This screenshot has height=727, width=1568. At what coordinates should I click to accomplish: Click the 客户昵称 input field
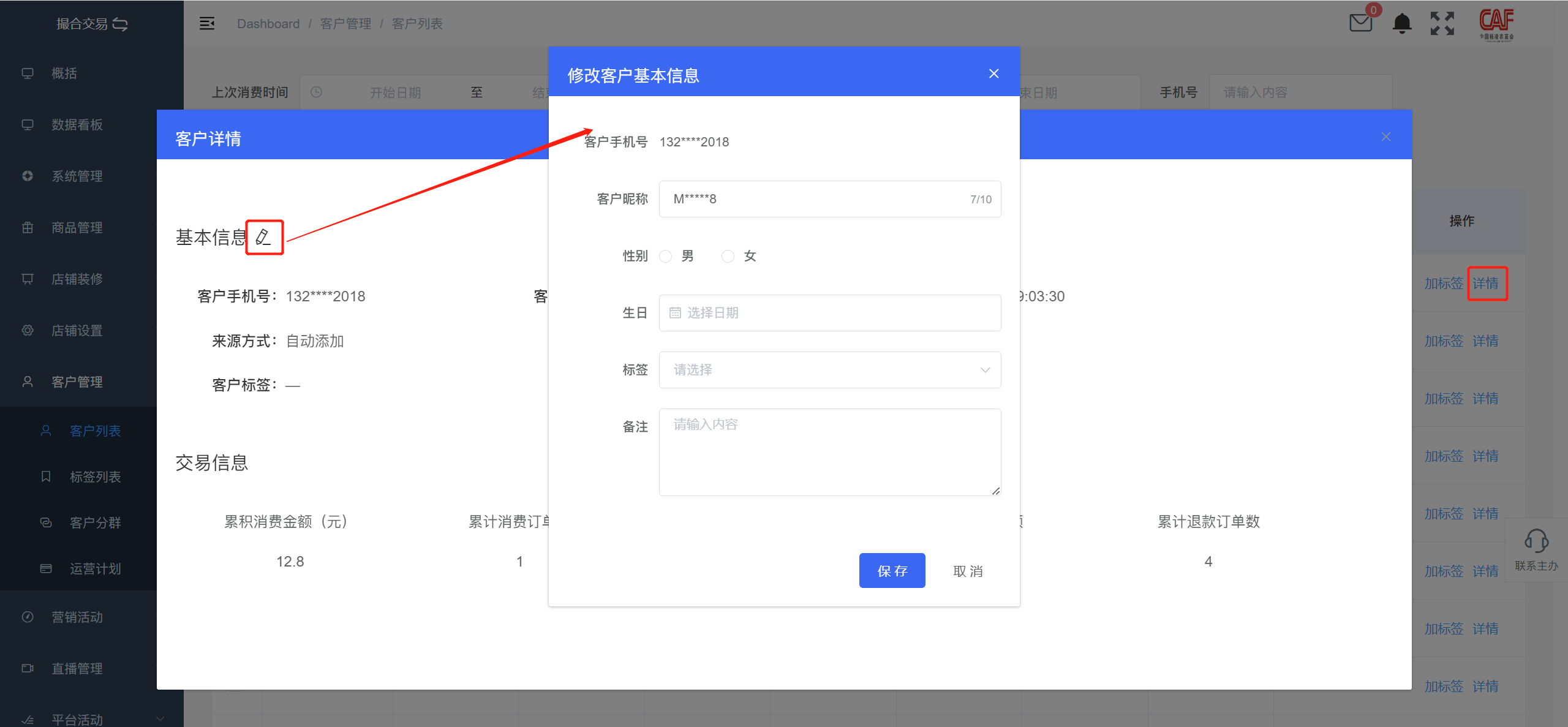pyautogui.click(x=830, y=199)
